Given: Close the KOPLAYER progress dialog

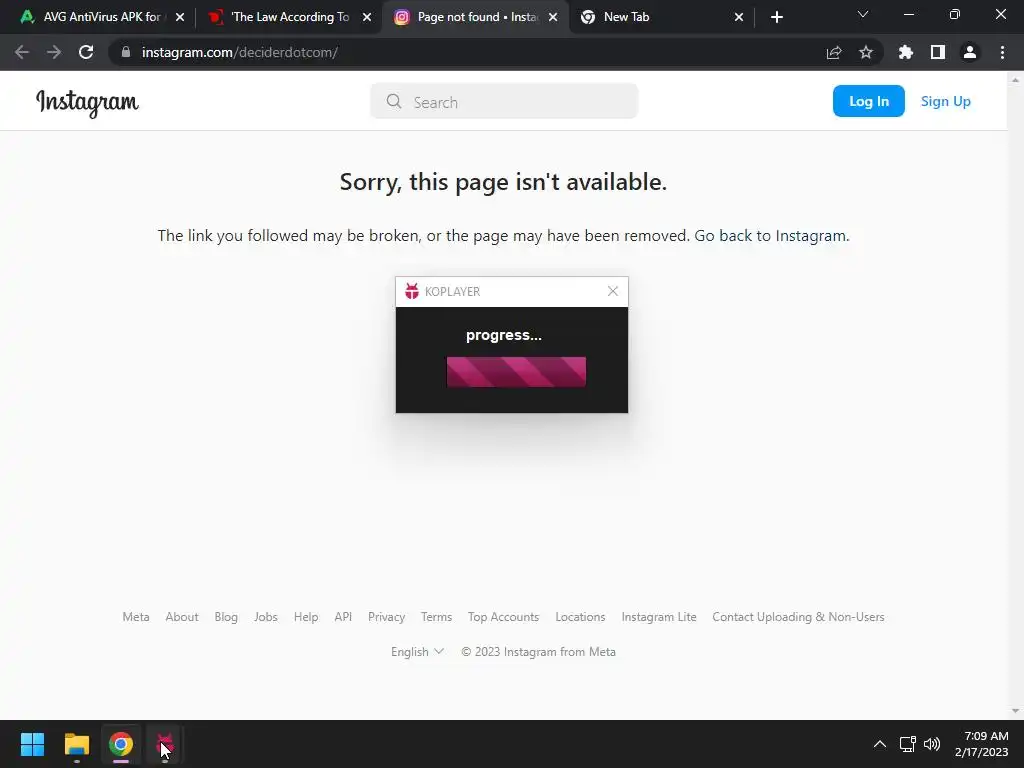Looking at the screenshot, I should [613, 291].
